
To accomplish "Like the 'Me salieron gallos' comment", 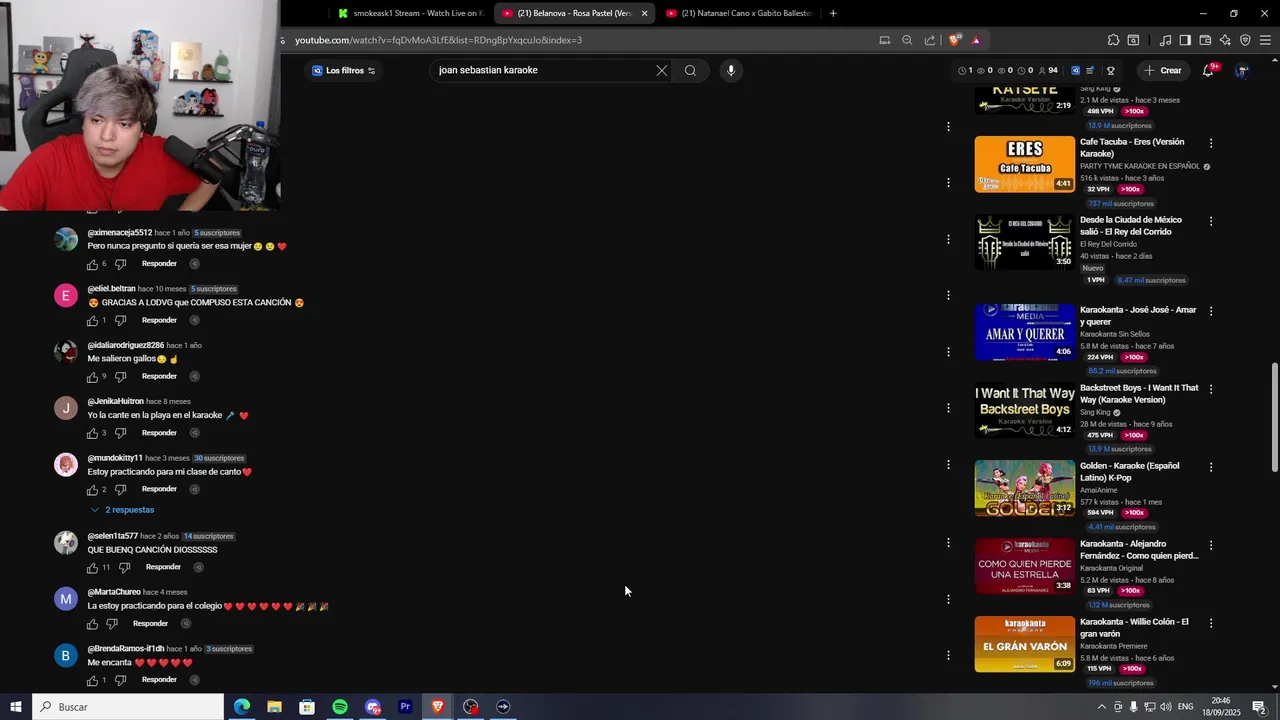I will coord(92,377).
